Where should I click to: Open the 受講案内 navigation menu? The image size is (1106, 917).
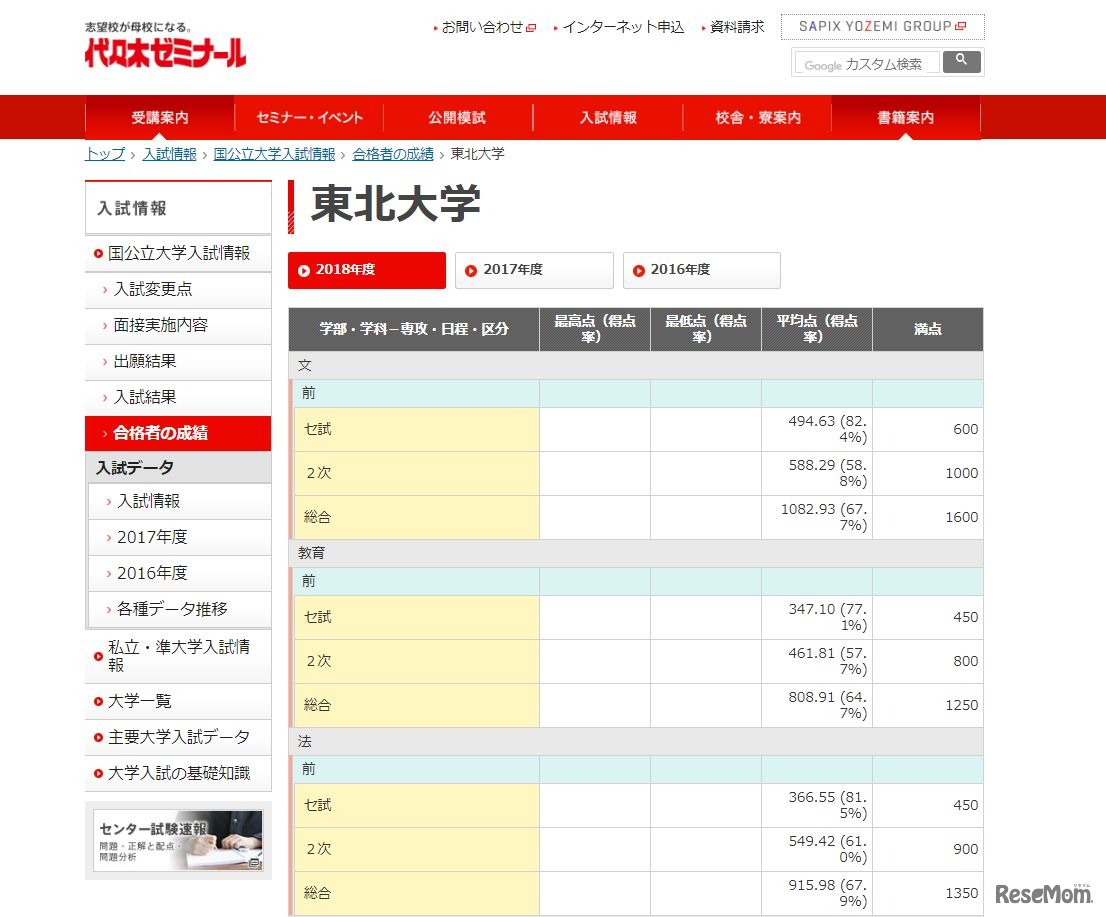(160, 117)
